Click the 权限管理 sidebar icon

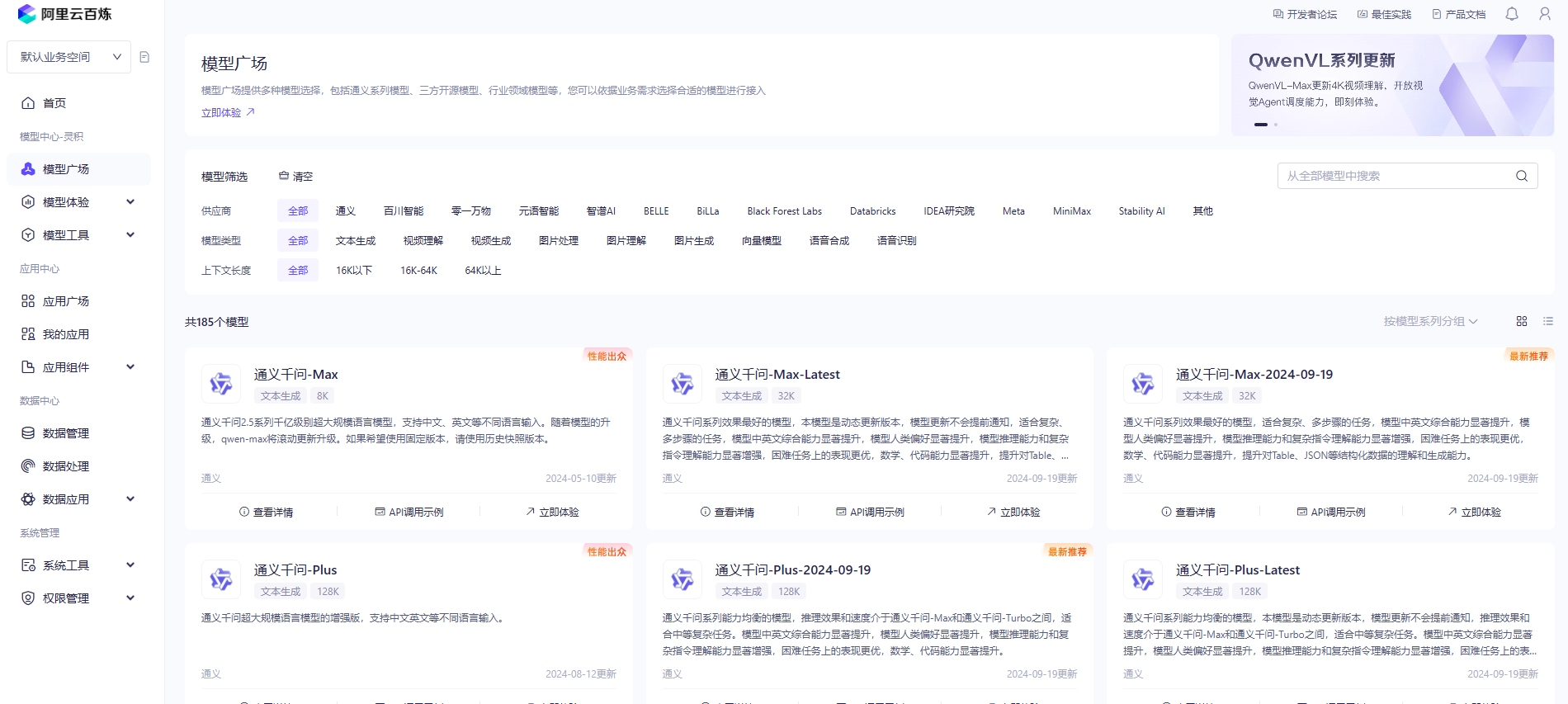28,598
